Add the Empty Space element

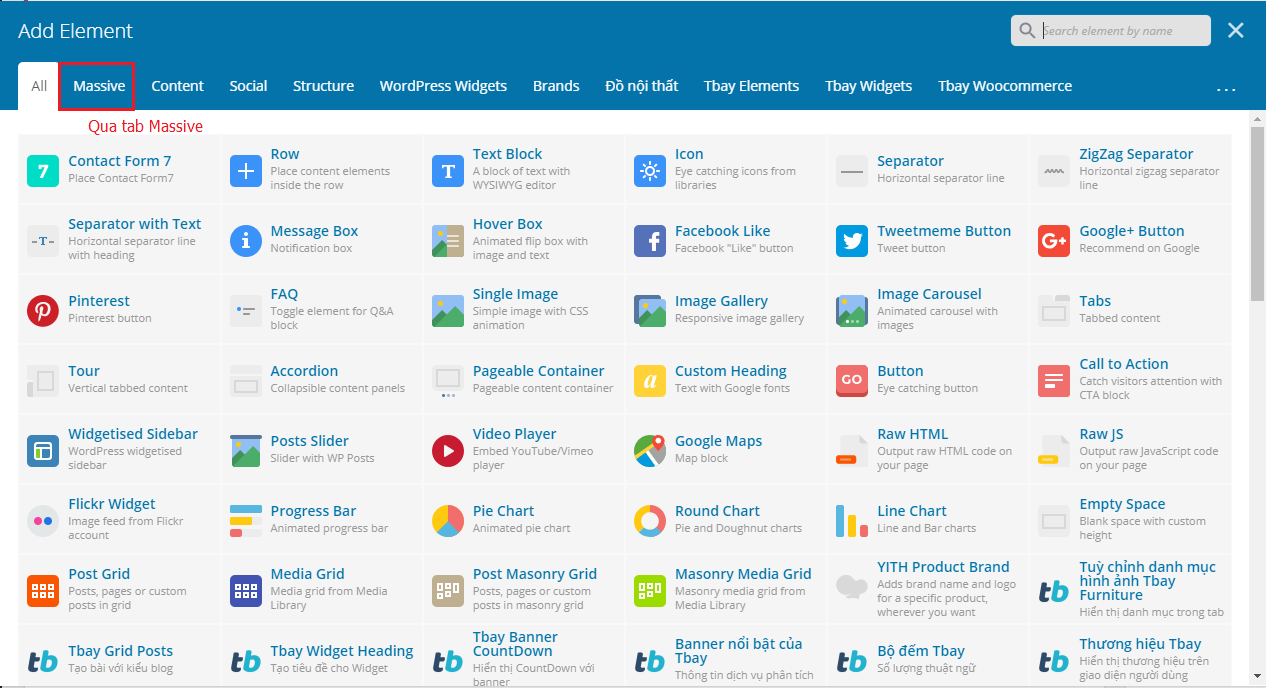tap(1130, 521)
